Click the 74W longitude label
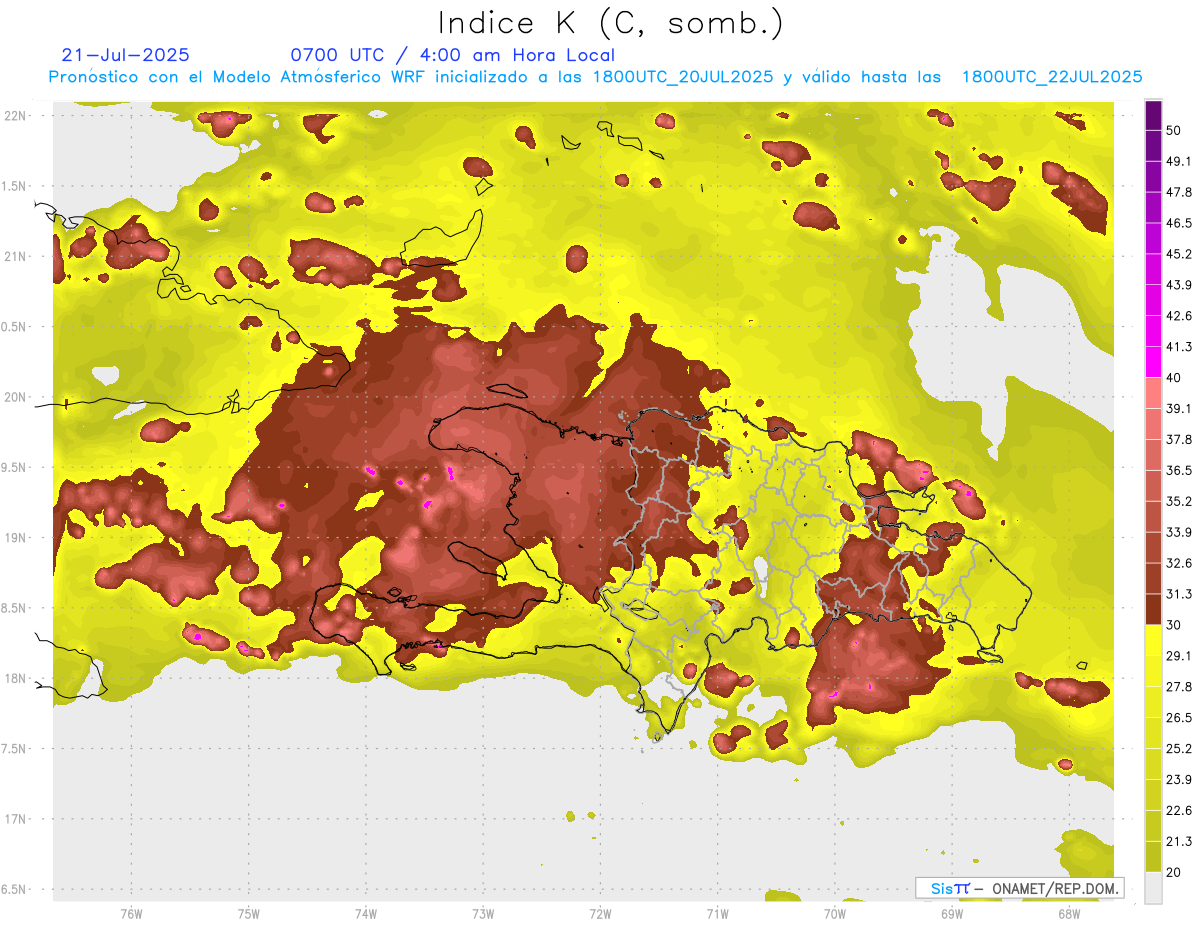 coord(366,913)
